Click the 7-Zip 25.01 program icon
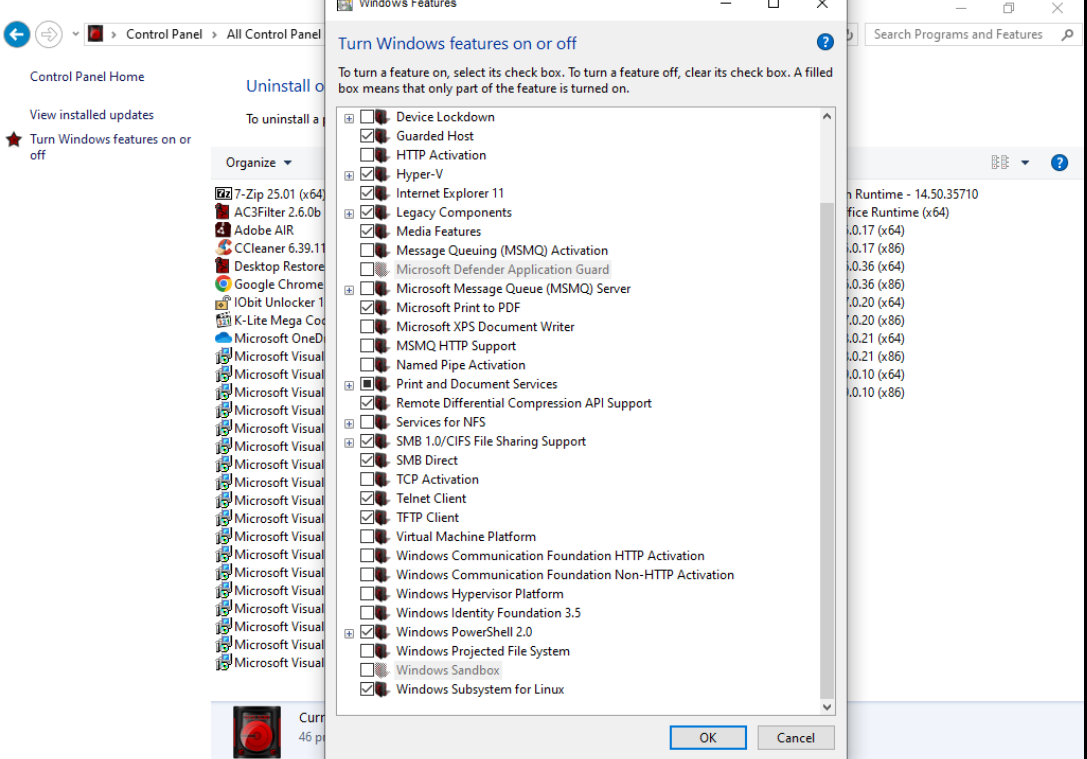Screen dimensions: 1087x759 [223, 194]
